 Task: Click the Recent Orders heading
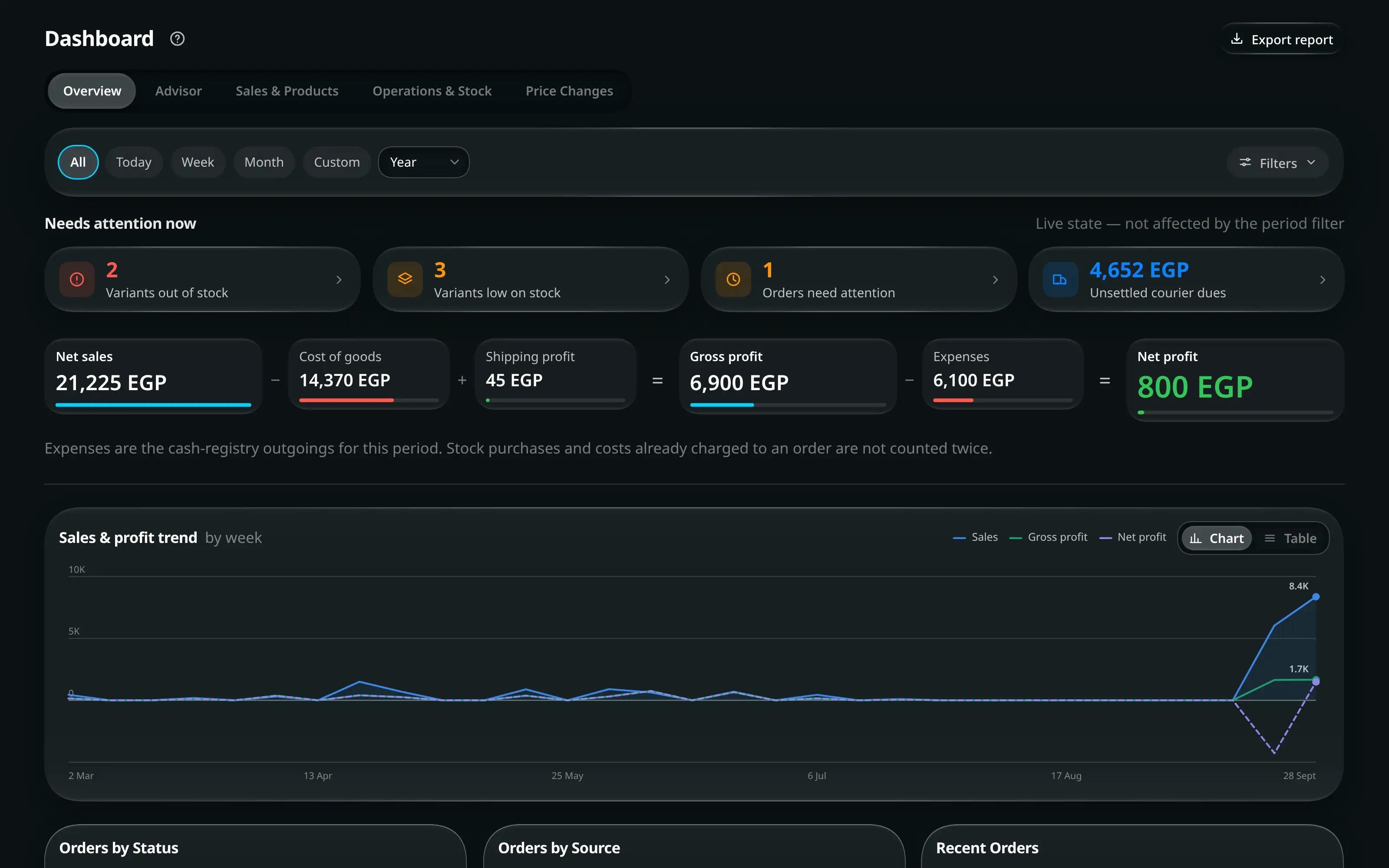tap(987, 848)
